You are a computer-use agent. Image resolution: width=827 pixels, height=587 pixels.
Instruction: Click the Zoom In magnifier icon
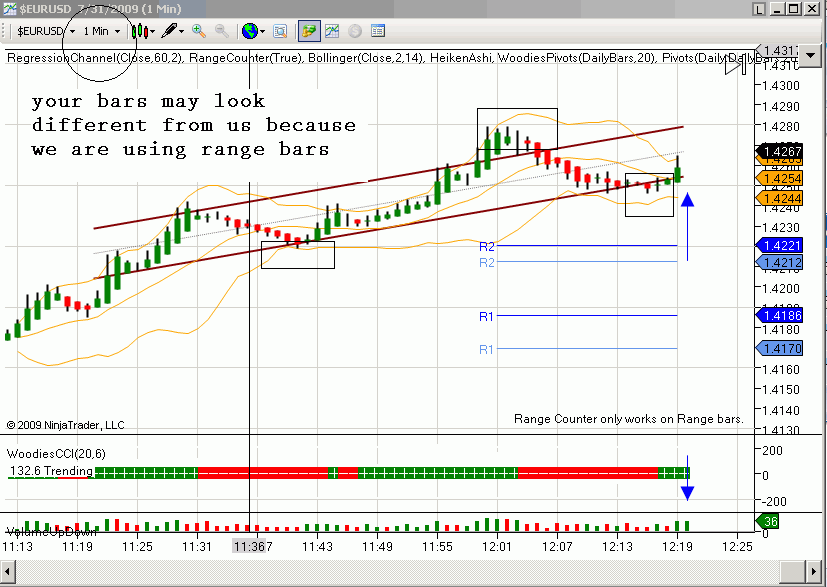(198, 31)
